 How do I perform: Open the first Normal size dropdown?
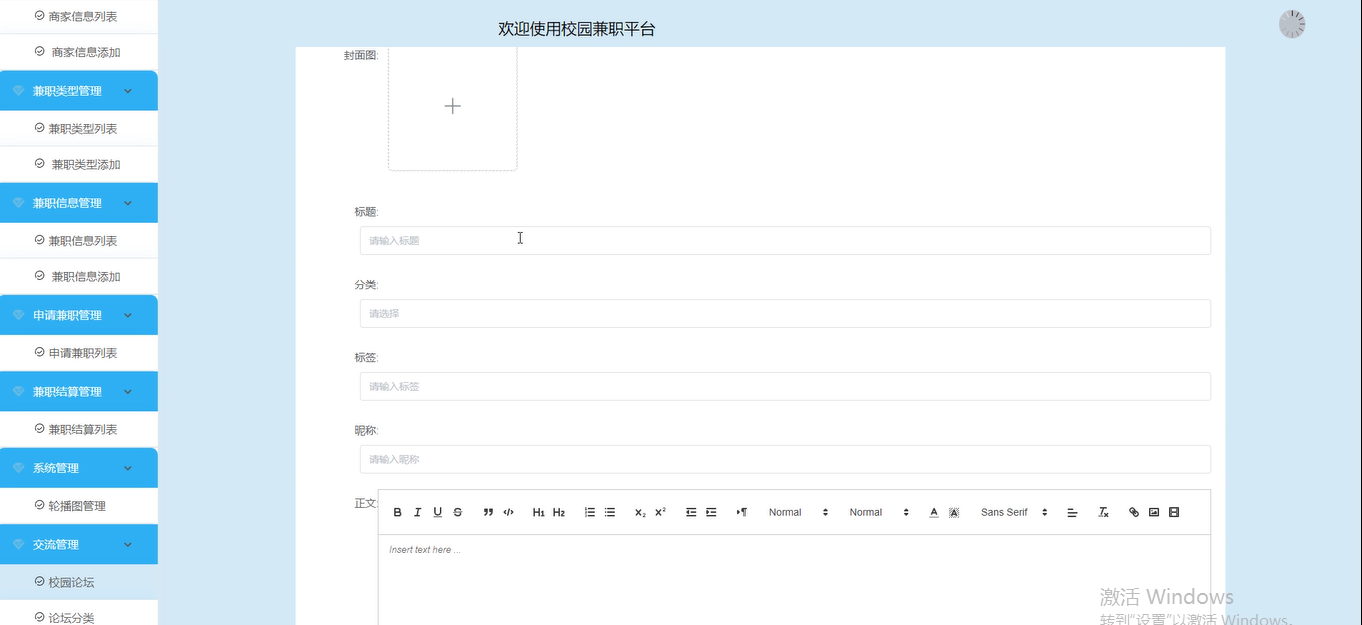tap(798, 512)
